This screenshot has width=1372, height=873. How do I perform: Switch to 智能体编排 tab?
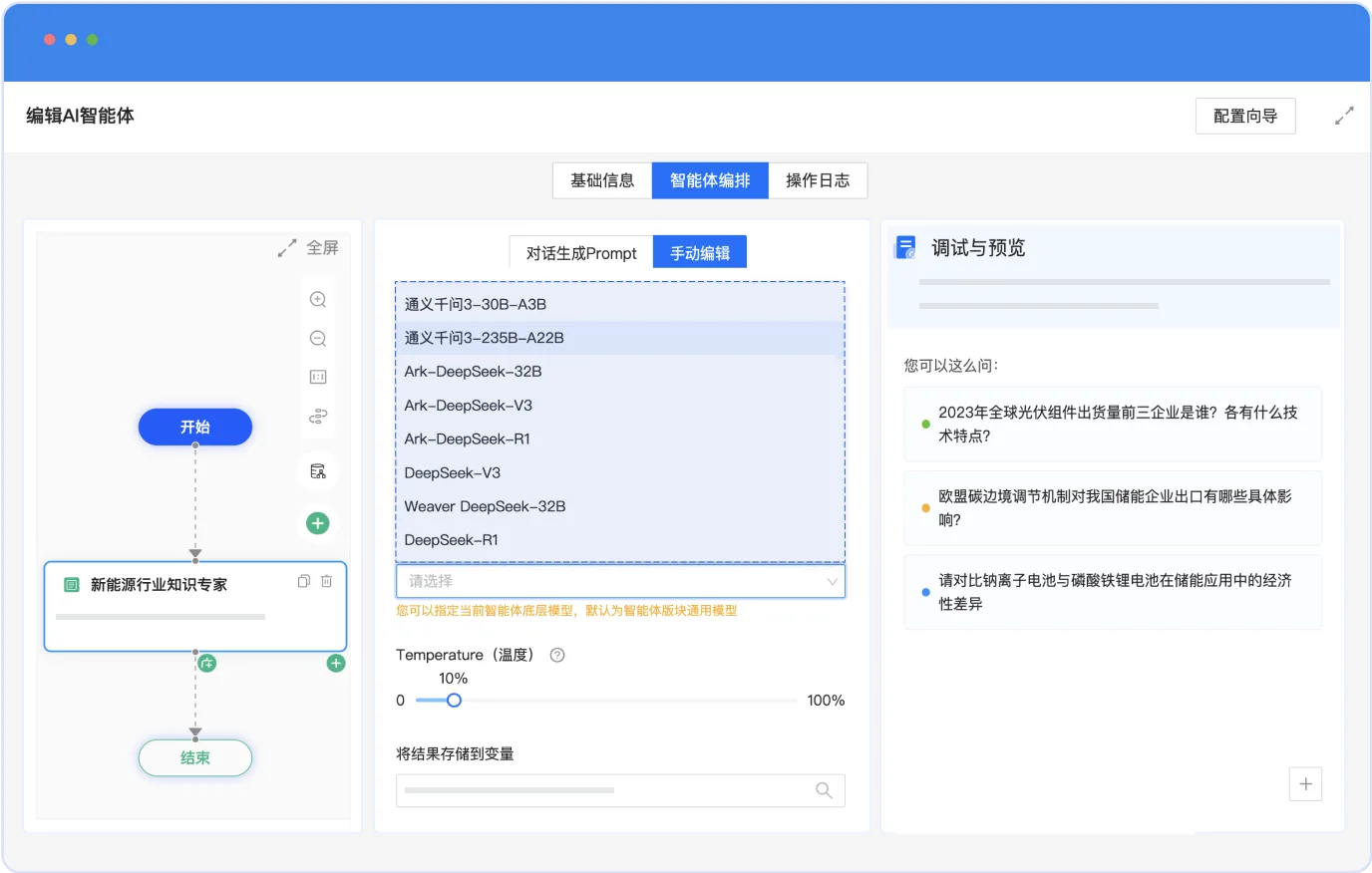point(710,180)
